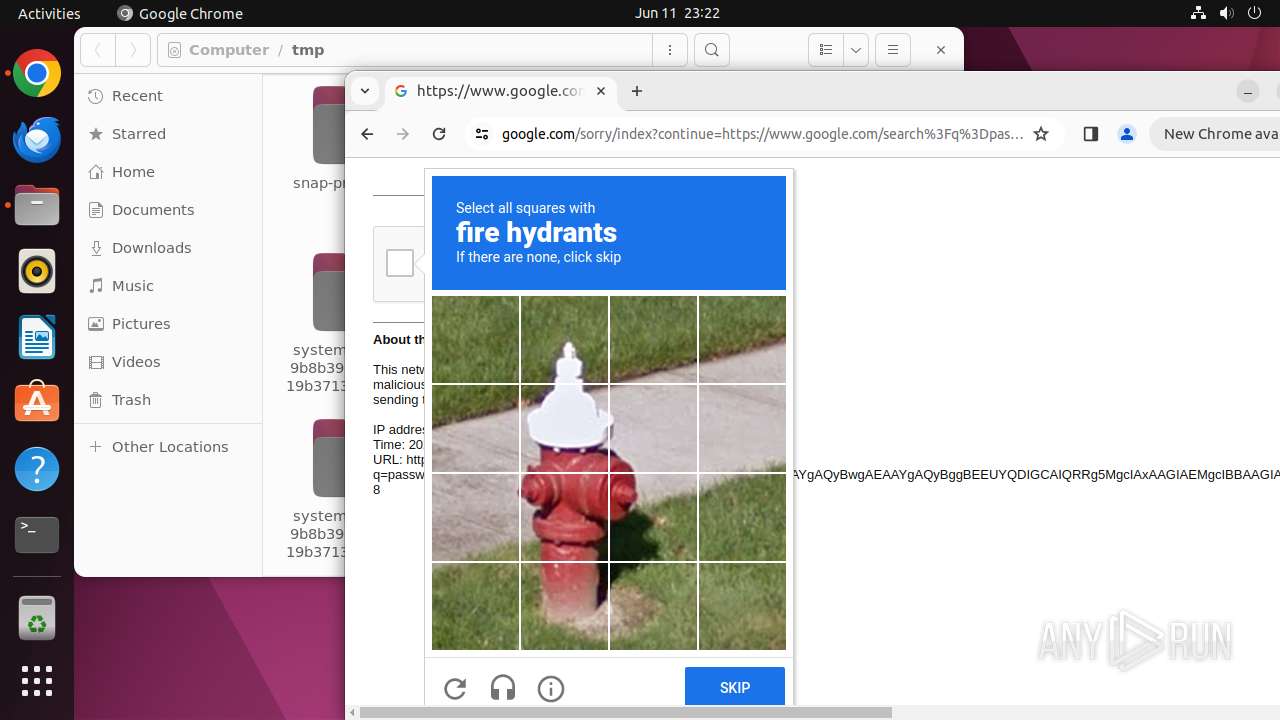Screen dimensions: 1280x720
Task: Click the Computer path segment
Action: point(229,50)
